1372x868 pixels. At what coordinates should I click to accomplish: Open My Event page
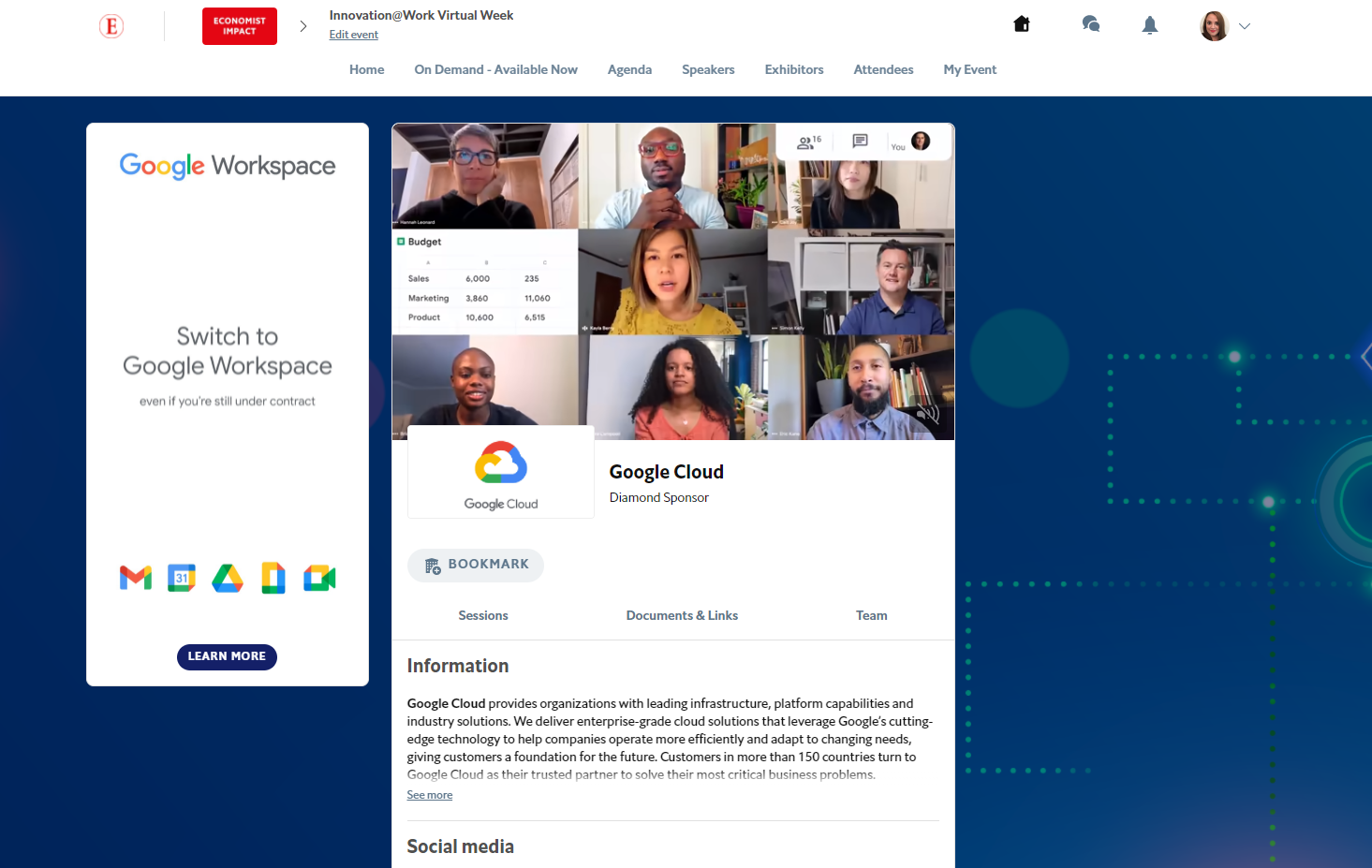click(970, 69)
